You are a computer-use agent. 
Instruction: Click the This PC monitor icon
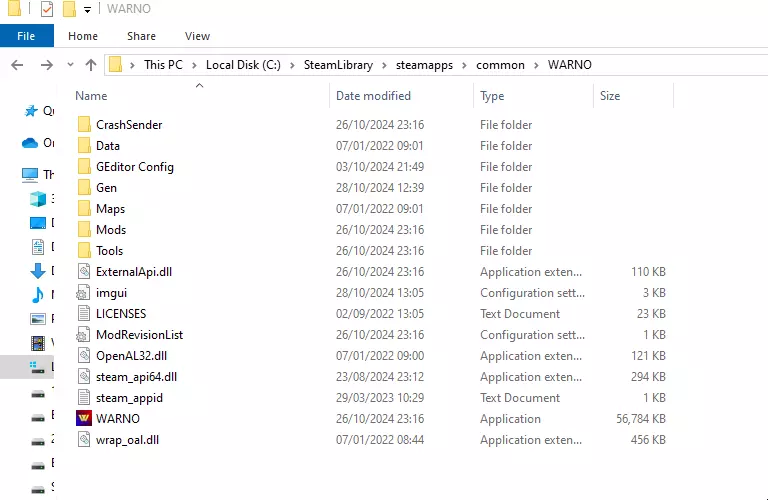point(30,175)
